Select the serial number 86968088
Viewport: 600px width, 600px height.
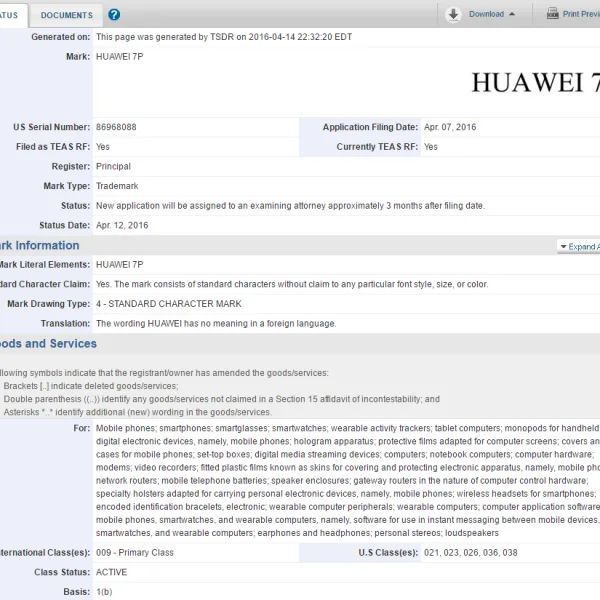116,127
